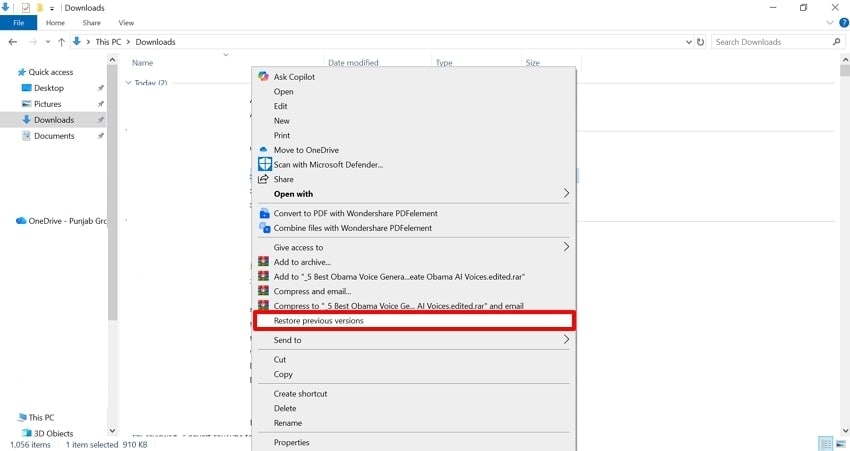Click Downloads in the address bar
The image size is (850, 451).
coord(156,42)
